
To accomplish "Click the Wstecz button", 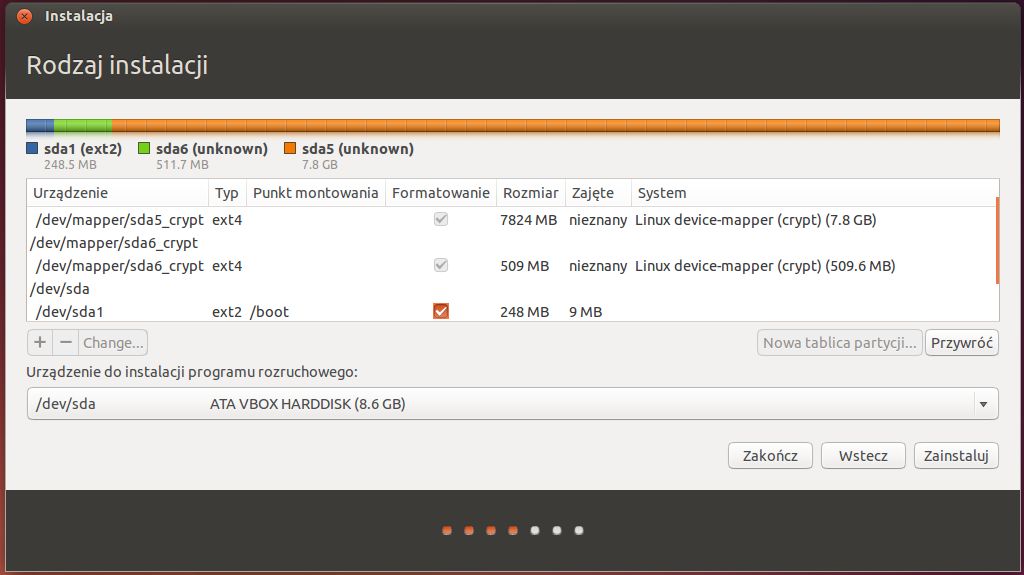I will tap(863, 455).
